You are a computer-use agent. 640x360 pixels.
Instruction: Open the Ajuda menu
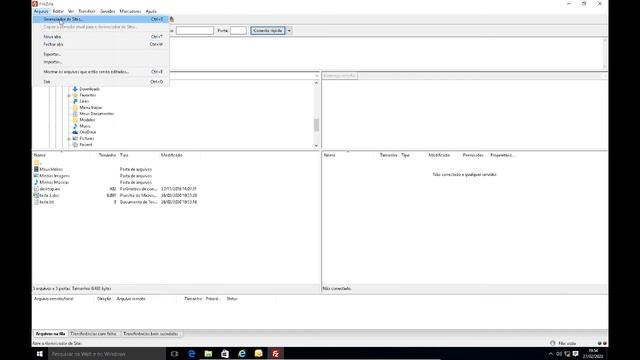[151, 11]
